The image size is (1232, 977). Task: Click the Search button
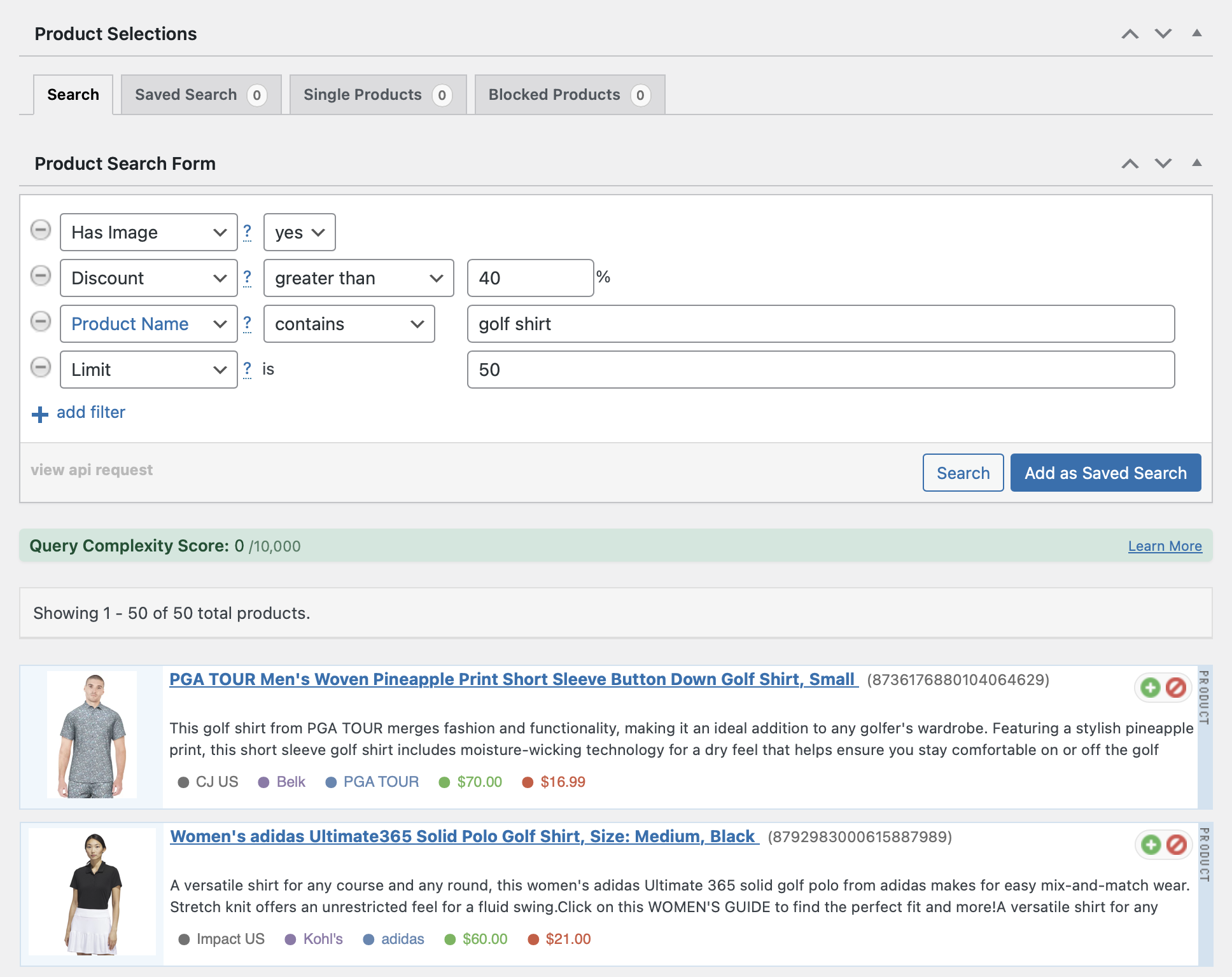[963, 473]
